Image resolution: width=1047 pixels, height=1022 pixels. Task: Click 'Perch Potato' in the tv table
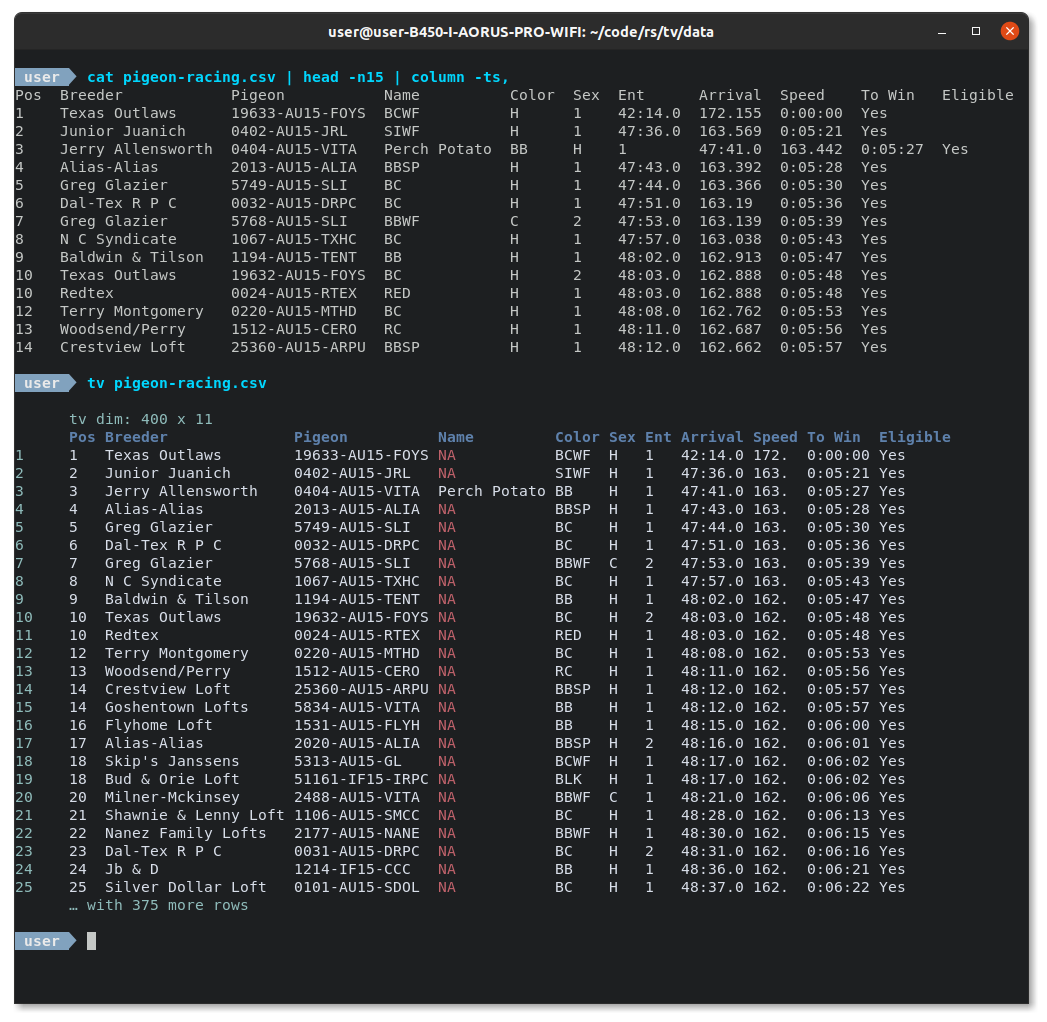491,491
